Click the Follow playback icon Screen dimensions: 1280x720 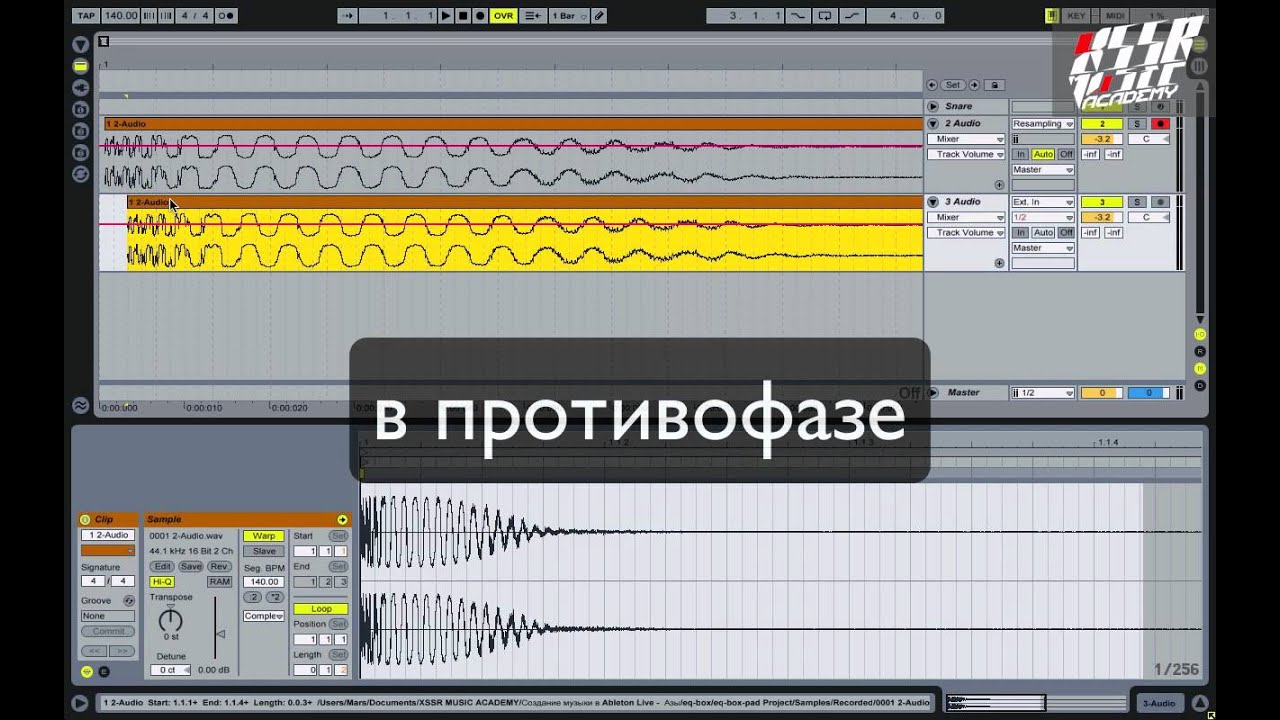click(347, 16)
